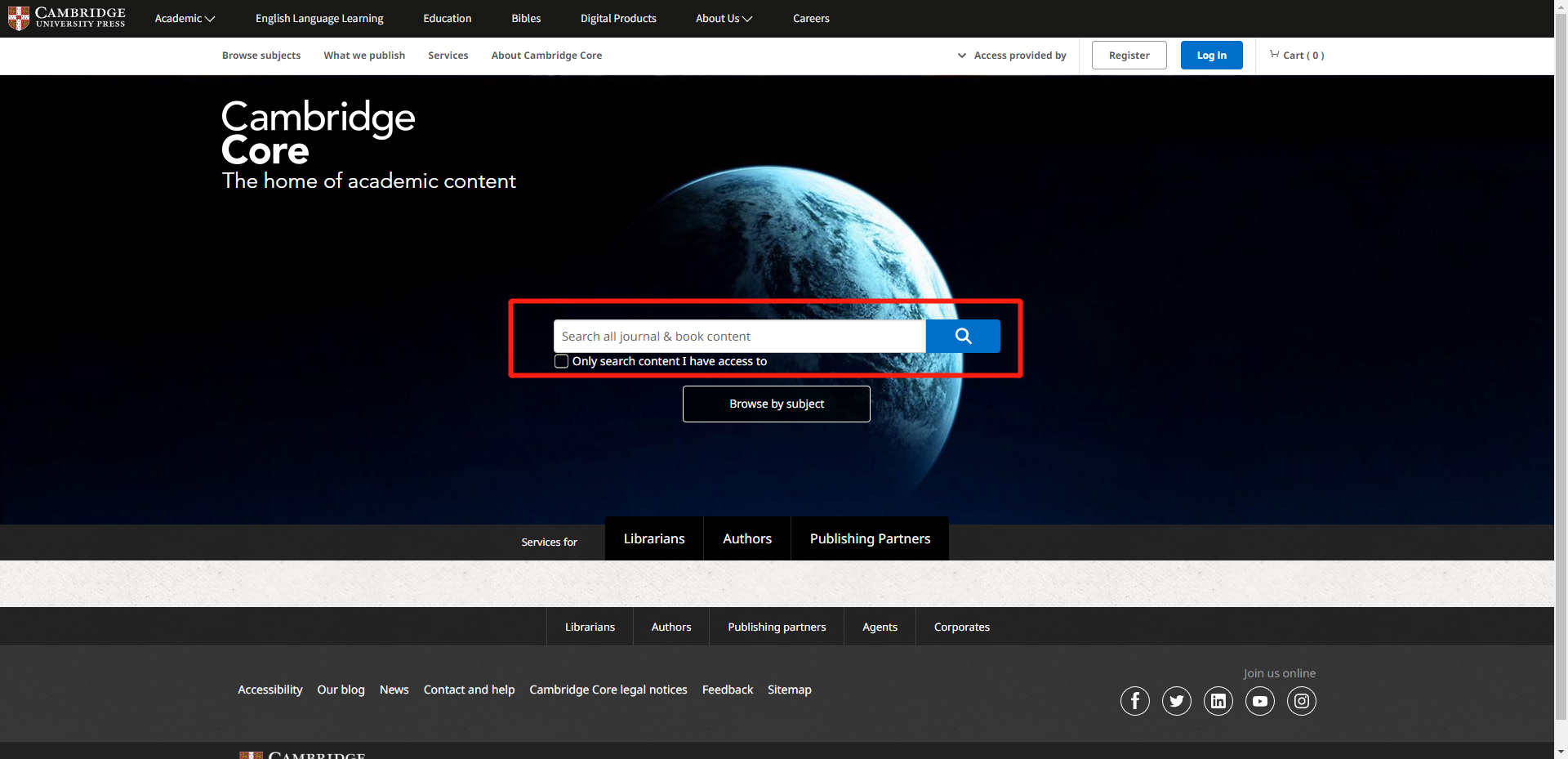Viewport: 1568px width, 759px height.
Task: Click the scrollbar down arrow
Action: 1561,752
